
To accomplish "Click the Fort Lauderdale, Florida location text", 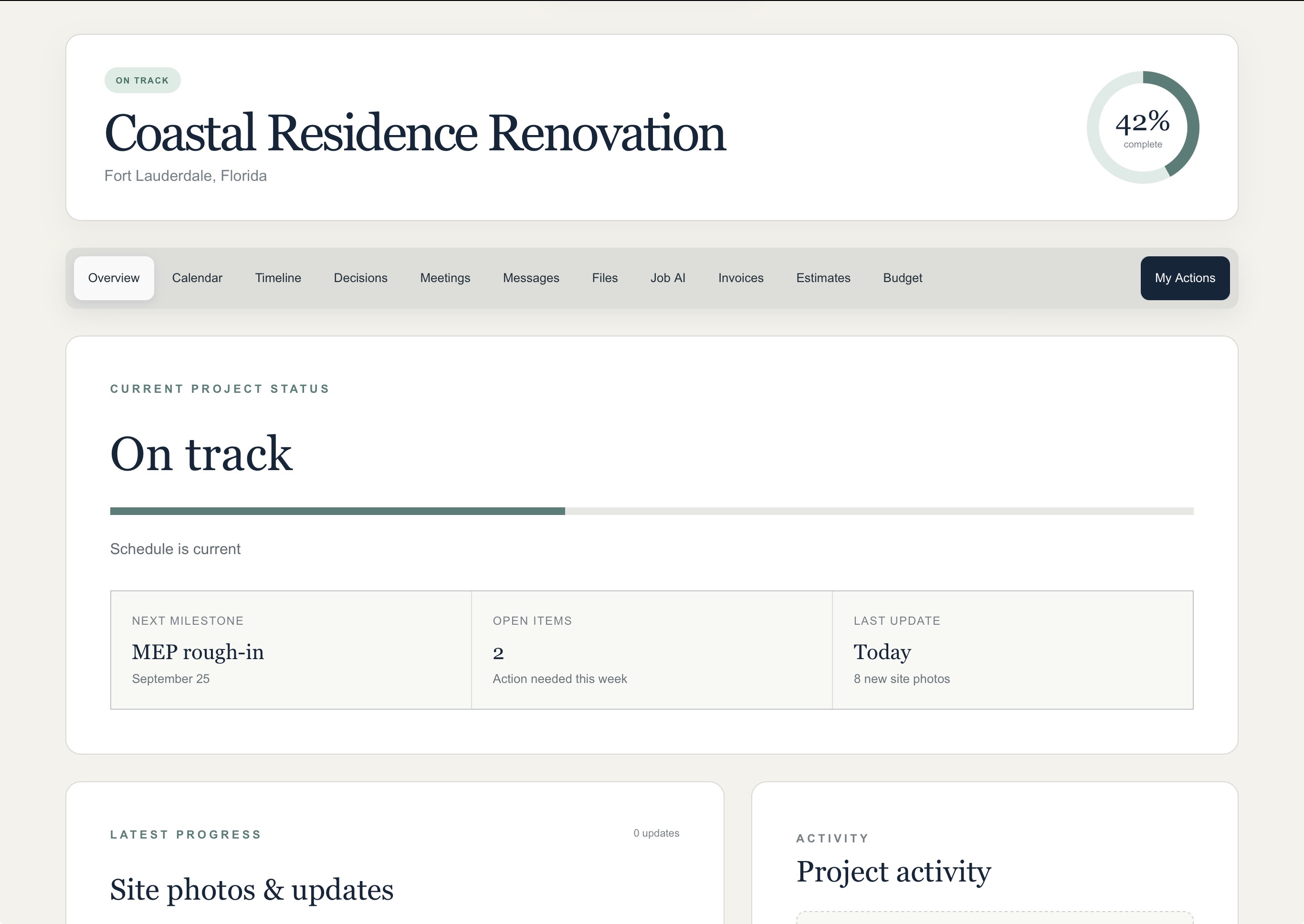I will coord(186,176).
